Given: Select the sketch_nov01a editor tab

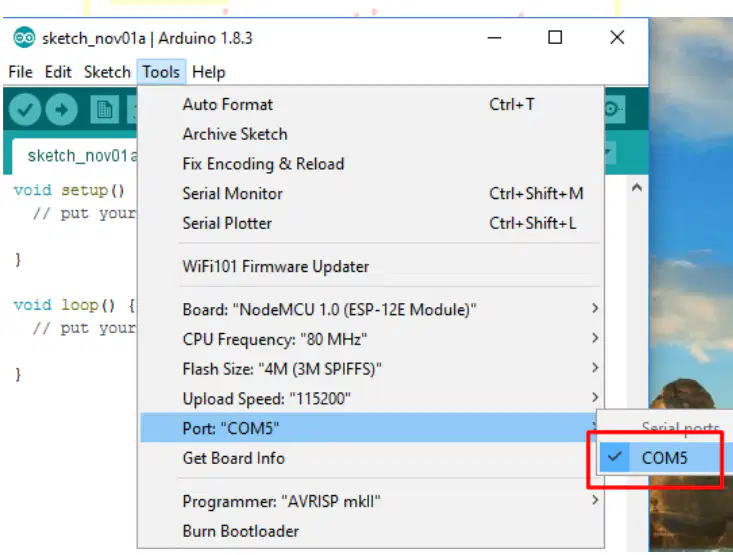Looking at the screenshot, I should [77, 156].
